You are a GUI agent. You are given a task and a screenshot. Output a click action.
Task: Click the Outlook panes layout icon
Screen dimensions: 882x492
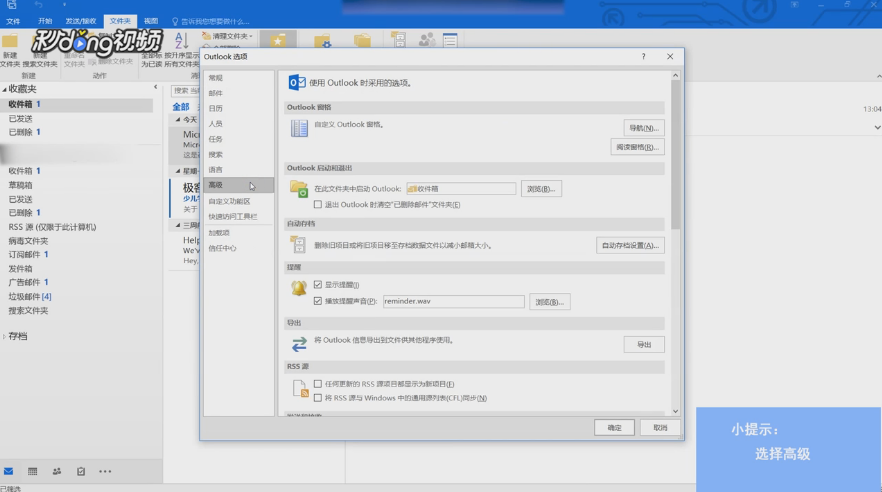pos(299,128)
